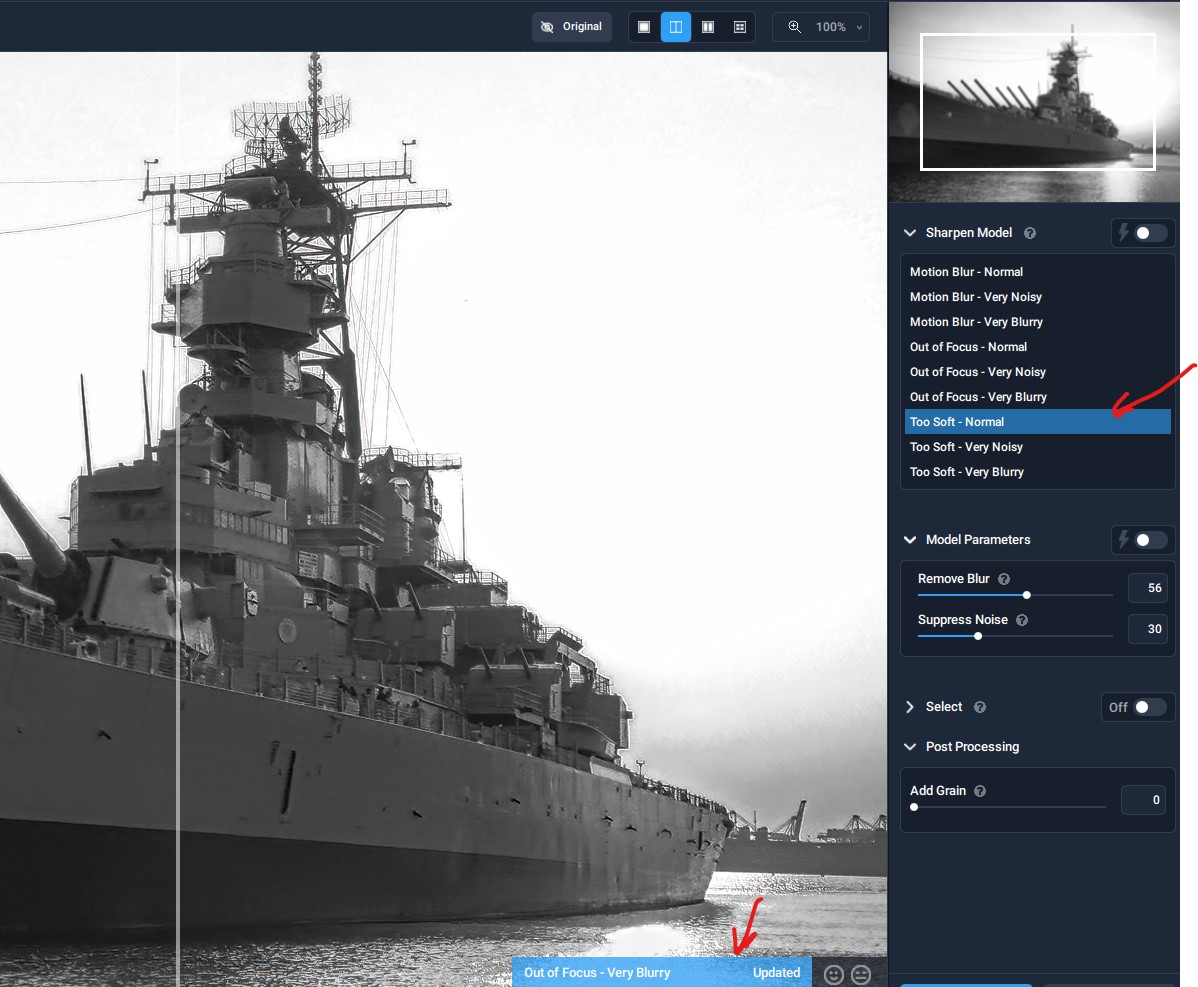Image resolution: width=1198 pixels, height=987 pixels.
Task: Click the Remove Blur value field
Action: (1148, 588)
